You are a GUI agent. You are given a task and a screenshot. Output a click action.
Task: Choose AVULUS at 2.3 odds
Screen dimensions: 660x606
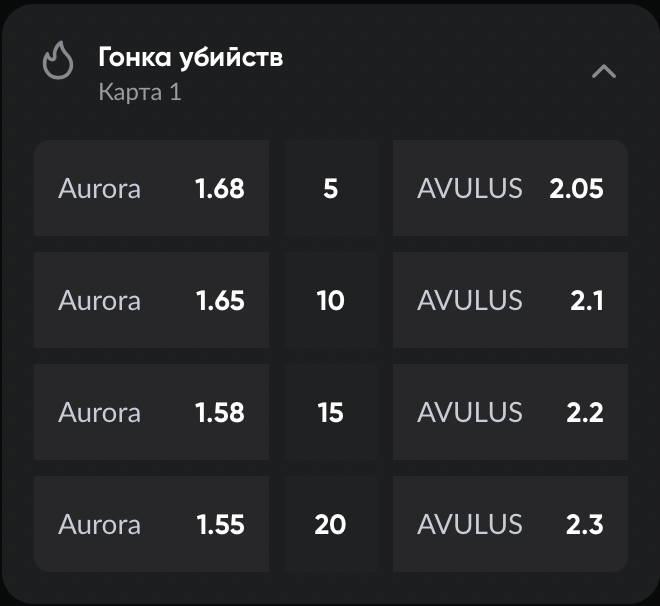pos(510,524)
